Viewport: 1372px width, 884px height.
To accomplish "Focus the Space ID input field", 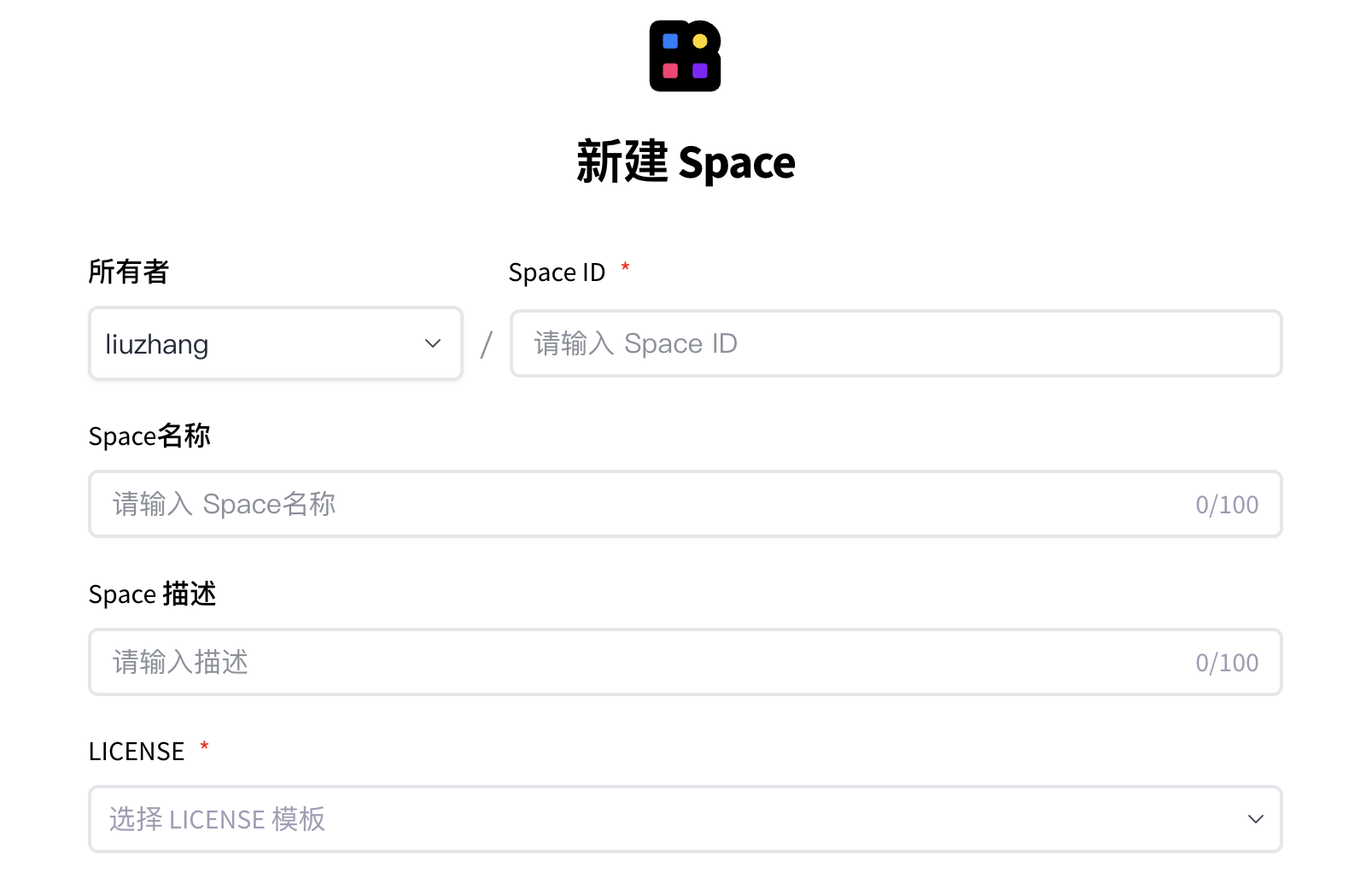I will (x=896, y=343).
